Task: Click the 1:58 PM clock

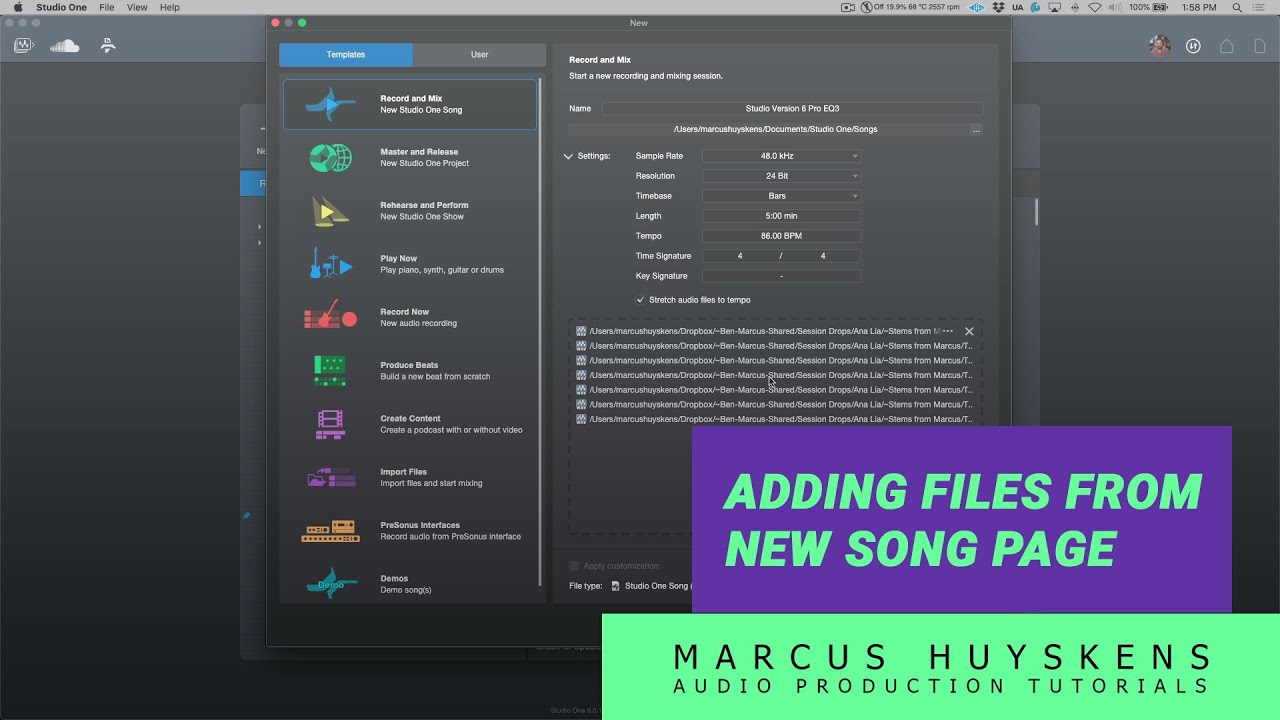Action: (x=1198, y=7)
